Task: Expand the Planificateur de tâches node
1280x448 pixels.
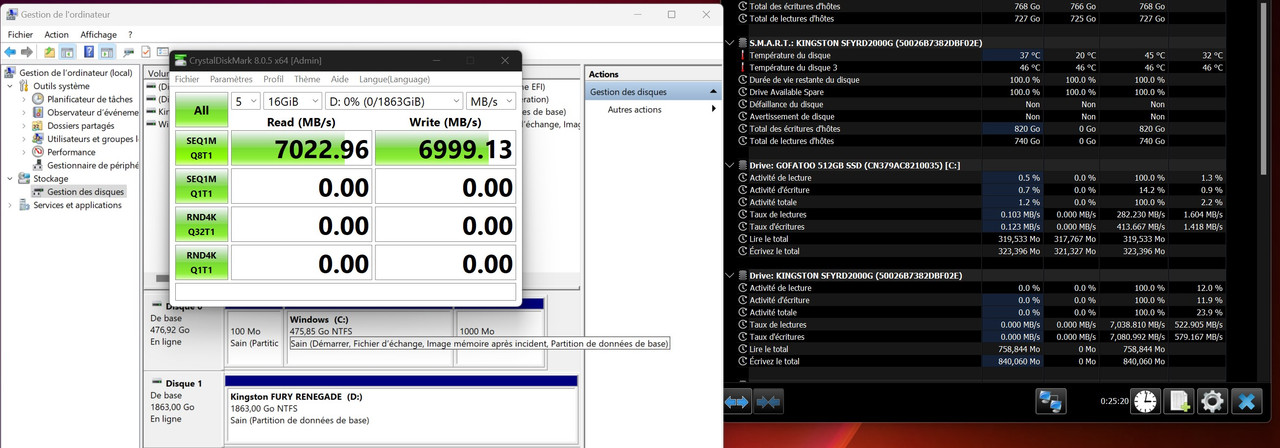Action: [24, 99]
